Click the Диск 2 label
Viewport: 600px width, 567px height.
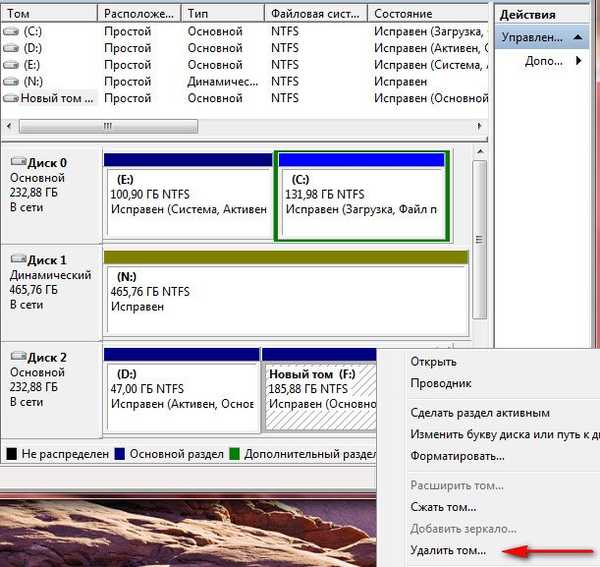47,358
